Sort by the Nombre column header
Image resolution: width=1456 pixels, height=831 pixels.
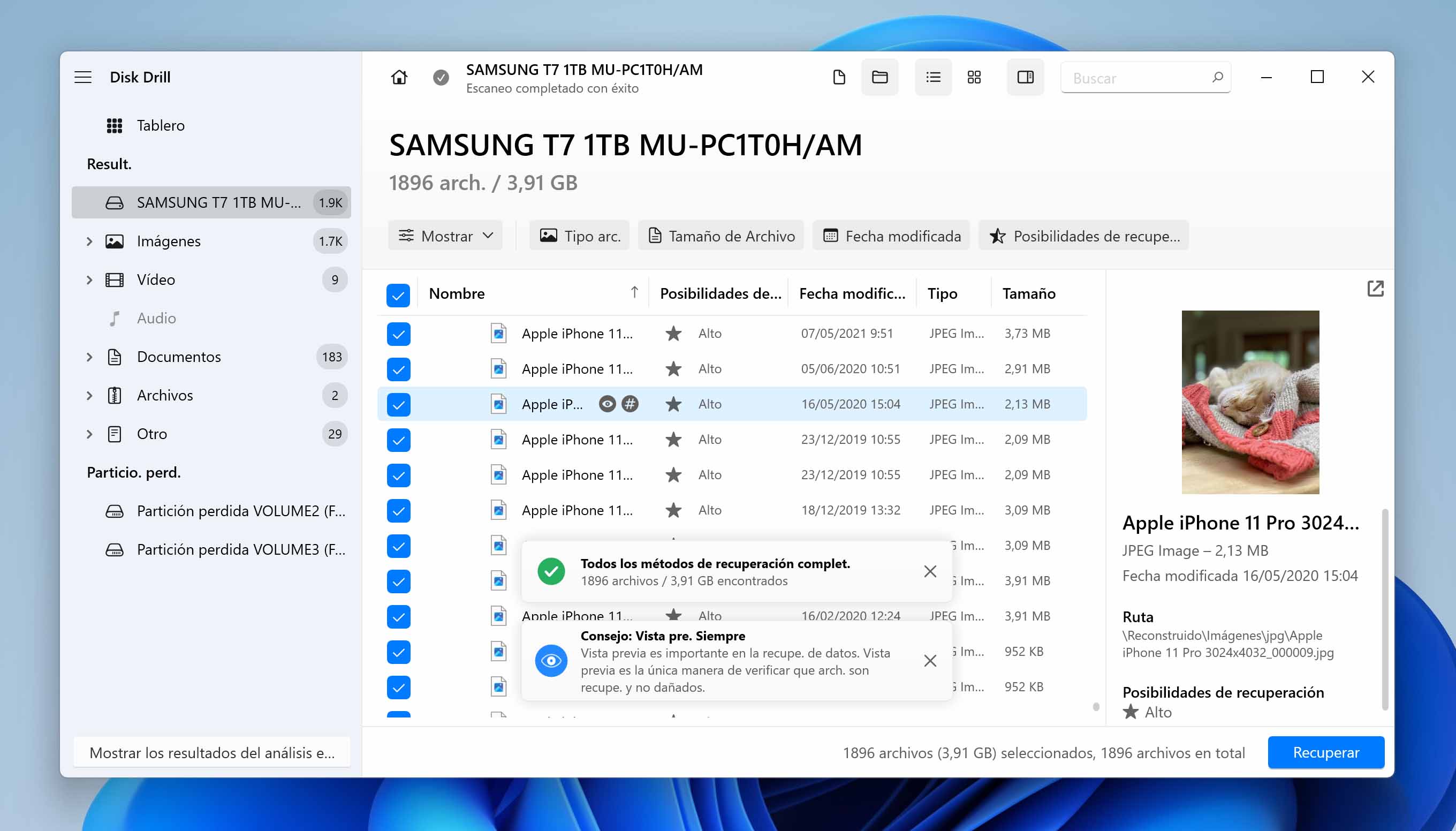(534, 293)
